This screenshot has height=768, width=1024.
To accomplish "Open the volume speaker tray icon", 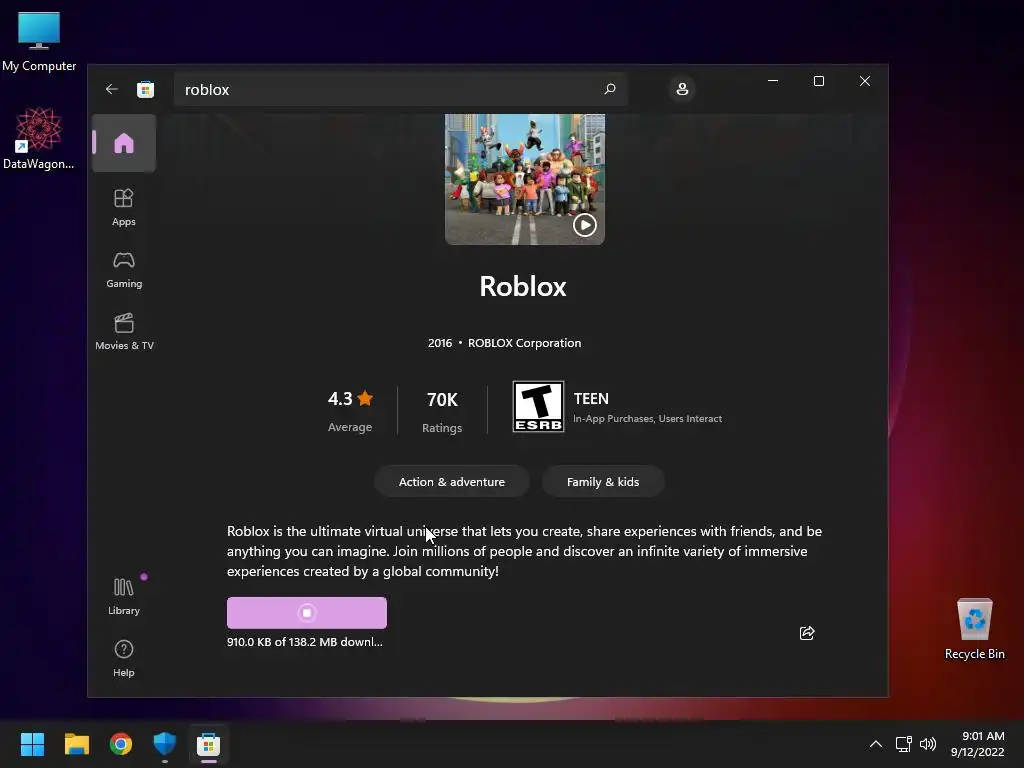I will tap(927, 744).
